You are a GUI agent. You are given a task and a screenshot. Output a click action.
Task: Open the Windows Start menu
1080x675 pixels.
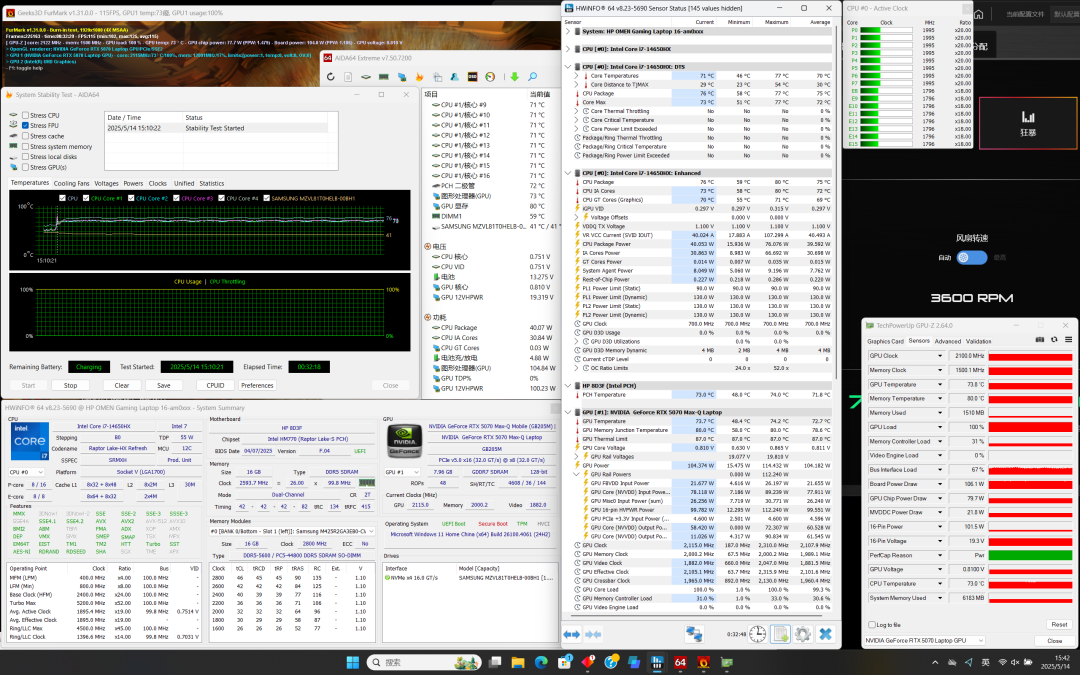[353, 663]
